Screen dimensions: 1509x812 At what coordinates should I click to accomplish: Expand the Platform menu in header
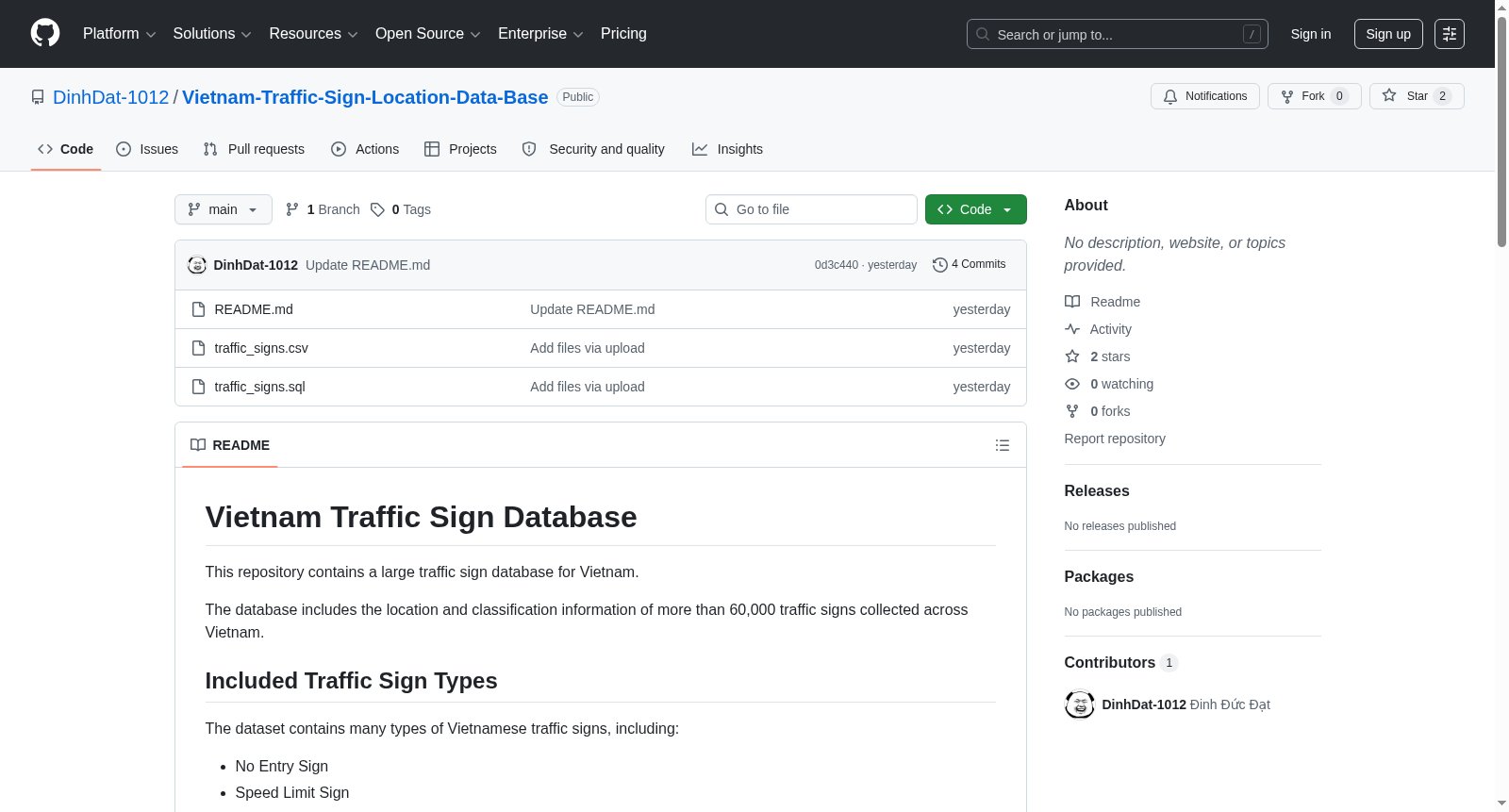(119, 34)
